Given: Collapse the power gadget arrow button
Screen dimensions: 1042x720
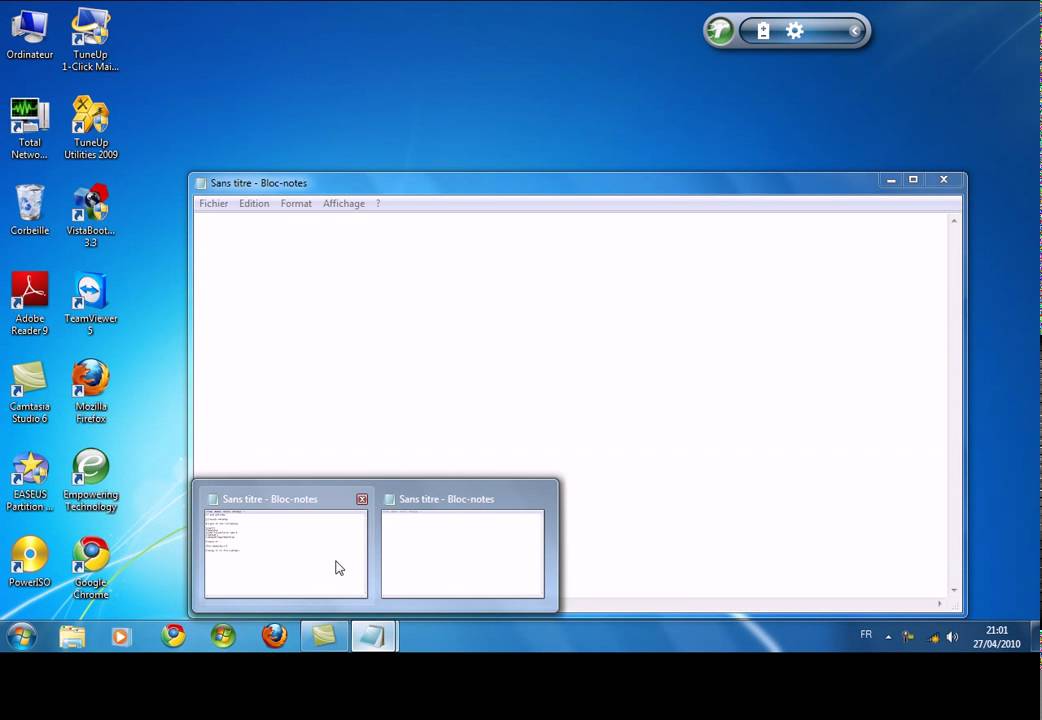Looking at the screenshot, I should click(x=855, y=31).
